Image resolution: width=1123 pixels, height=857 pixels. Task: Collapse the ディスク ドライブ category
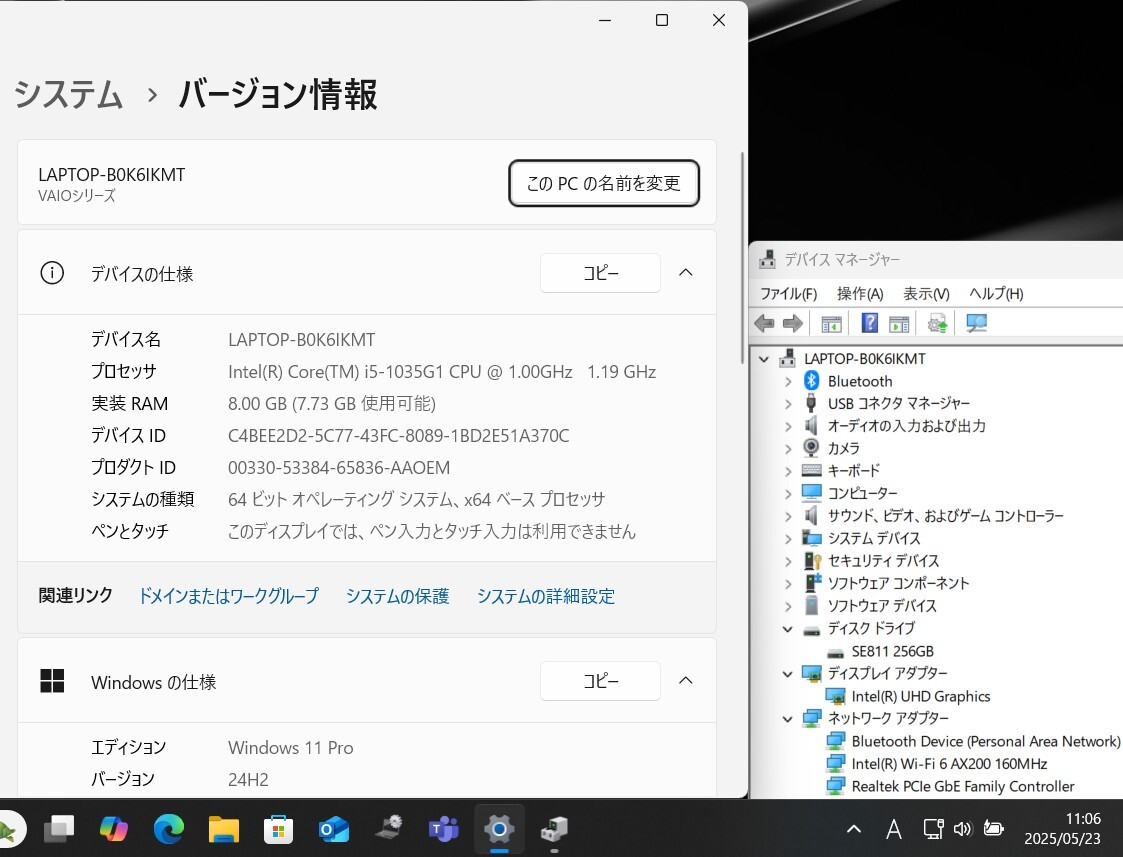click(x=788, y=629)
